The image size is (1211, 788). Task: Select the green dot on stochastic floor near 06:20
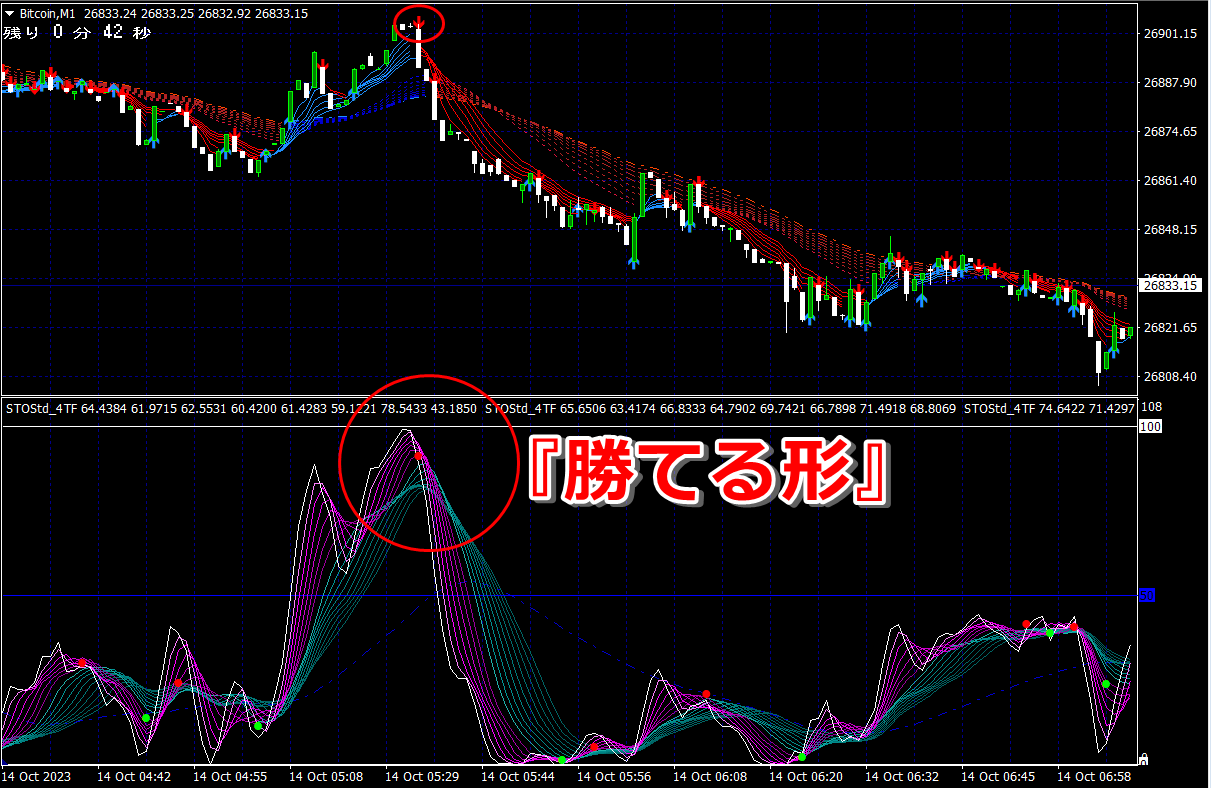coord(802,757)
